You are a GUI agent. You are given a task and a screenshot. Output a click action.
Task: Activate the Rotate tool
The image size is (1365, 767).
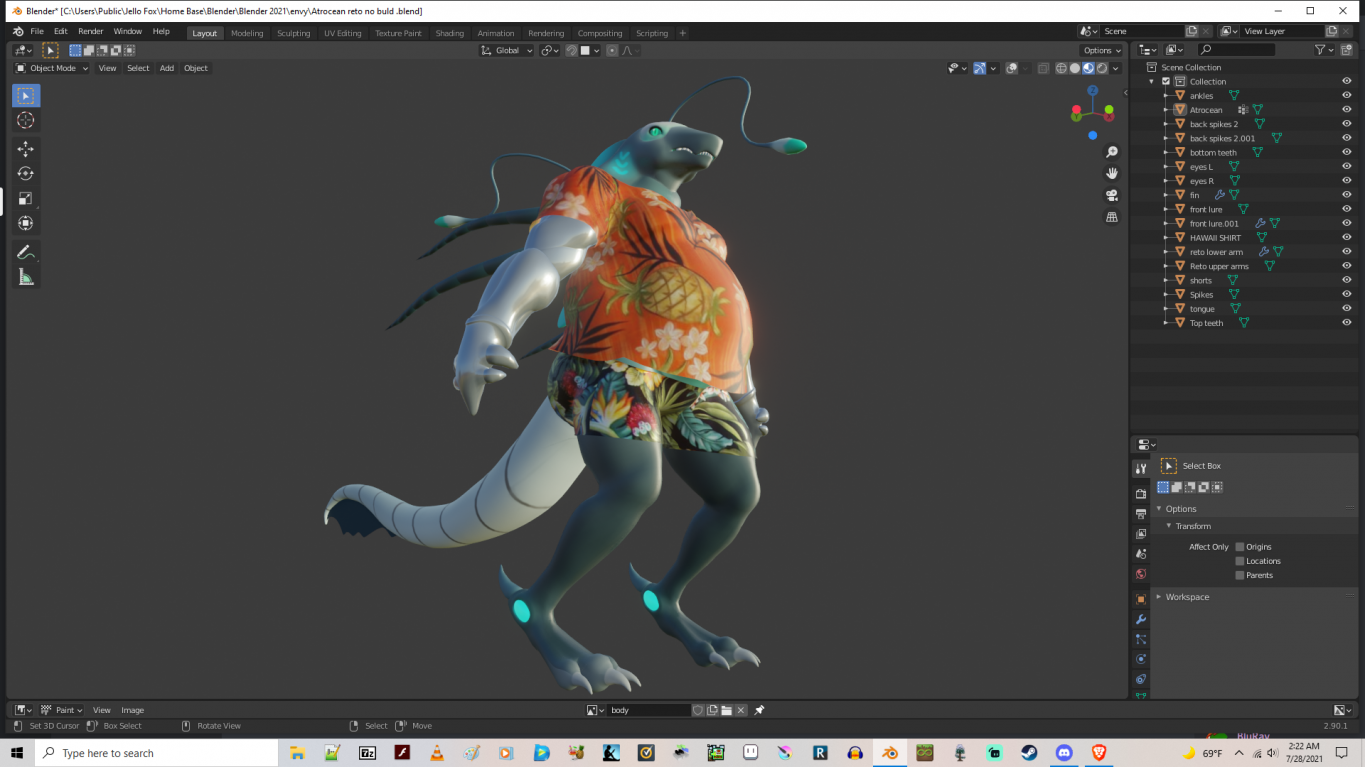tap(26, 174)
